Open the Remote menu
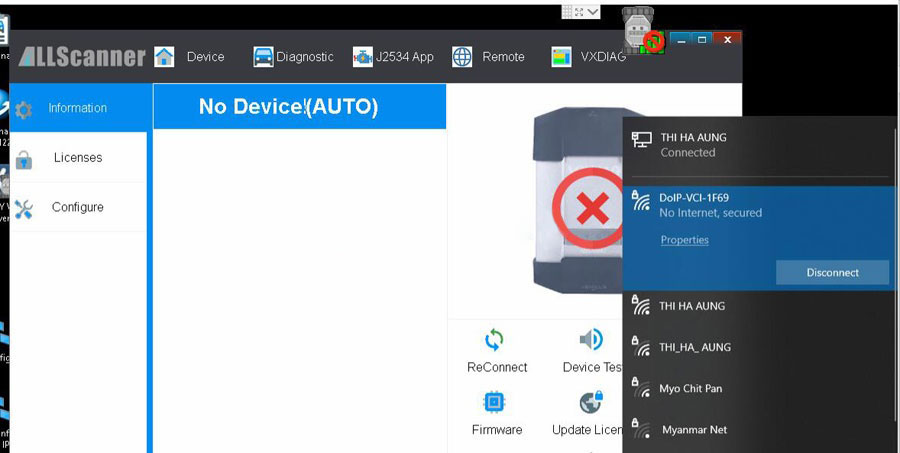This screenshot has width=900, height=453. click(503, 57)
